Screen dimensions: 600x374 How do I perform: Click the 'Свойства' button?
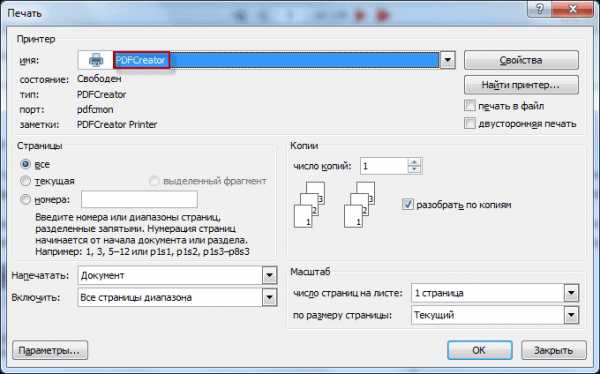pos(521,60)
